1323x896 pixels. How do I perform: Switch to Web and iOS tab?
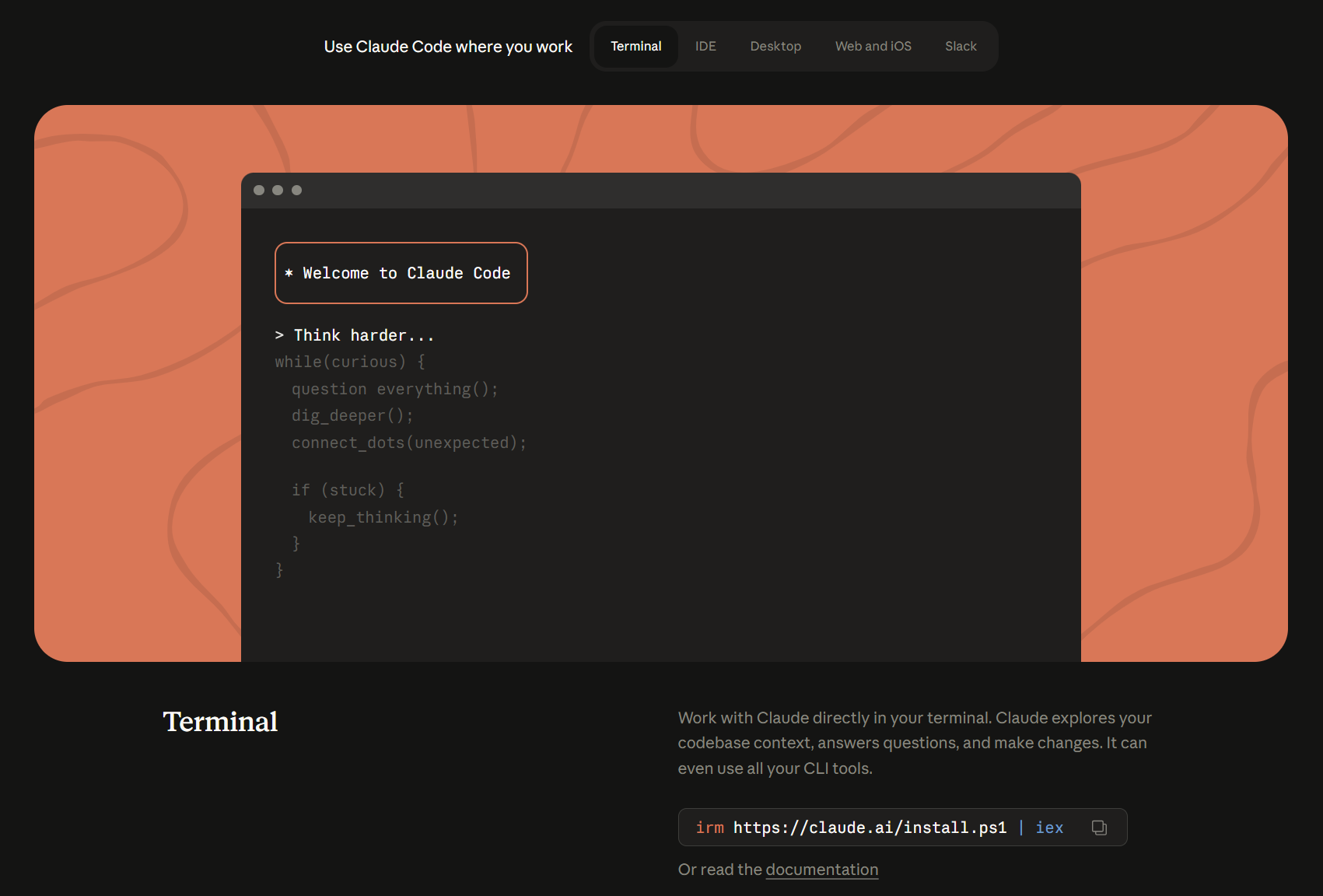click(x=873, y=47)
